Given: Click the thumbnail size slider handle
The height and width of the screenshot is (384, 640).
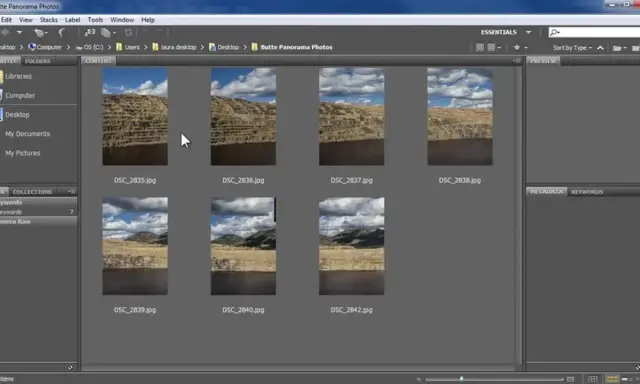Looking at the screenshot, I should [x=462, y=379].
